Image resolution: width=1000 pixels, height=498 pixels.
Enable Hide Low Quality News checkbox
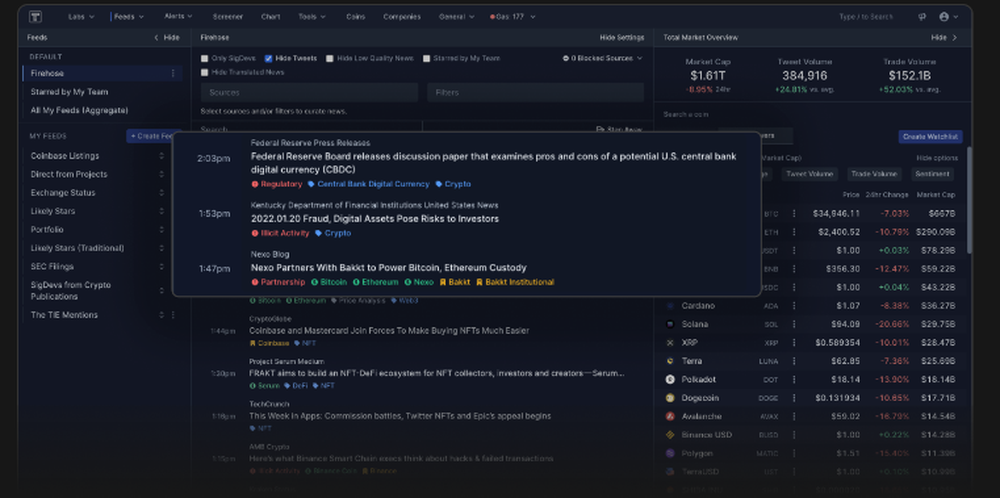[330, 58]
